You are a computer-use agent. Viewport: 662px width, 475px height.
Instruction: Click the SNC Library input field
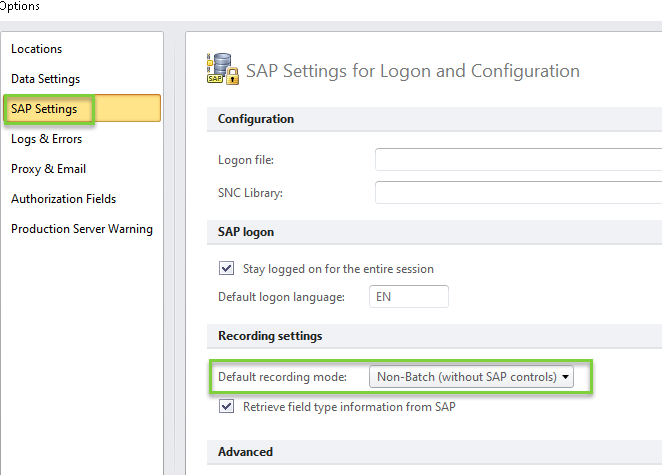[x=518, y=192]
